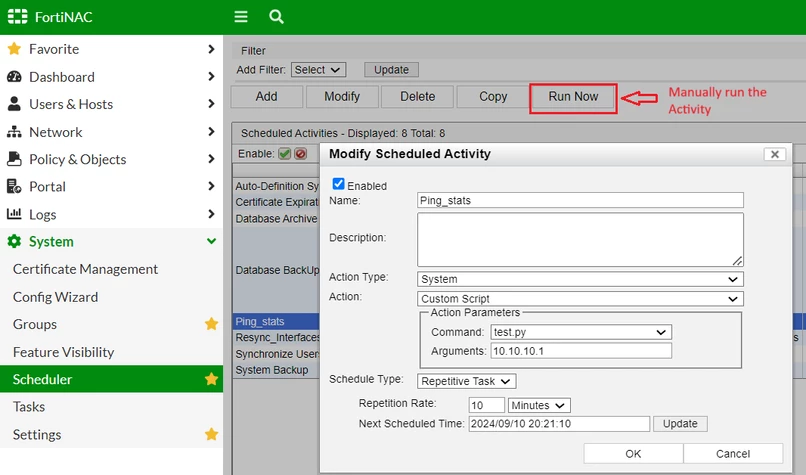This screenshot has width=806, height=475.
Task: Toggle favorite star next to Scheduler
Action: click(x=211, y=379)
